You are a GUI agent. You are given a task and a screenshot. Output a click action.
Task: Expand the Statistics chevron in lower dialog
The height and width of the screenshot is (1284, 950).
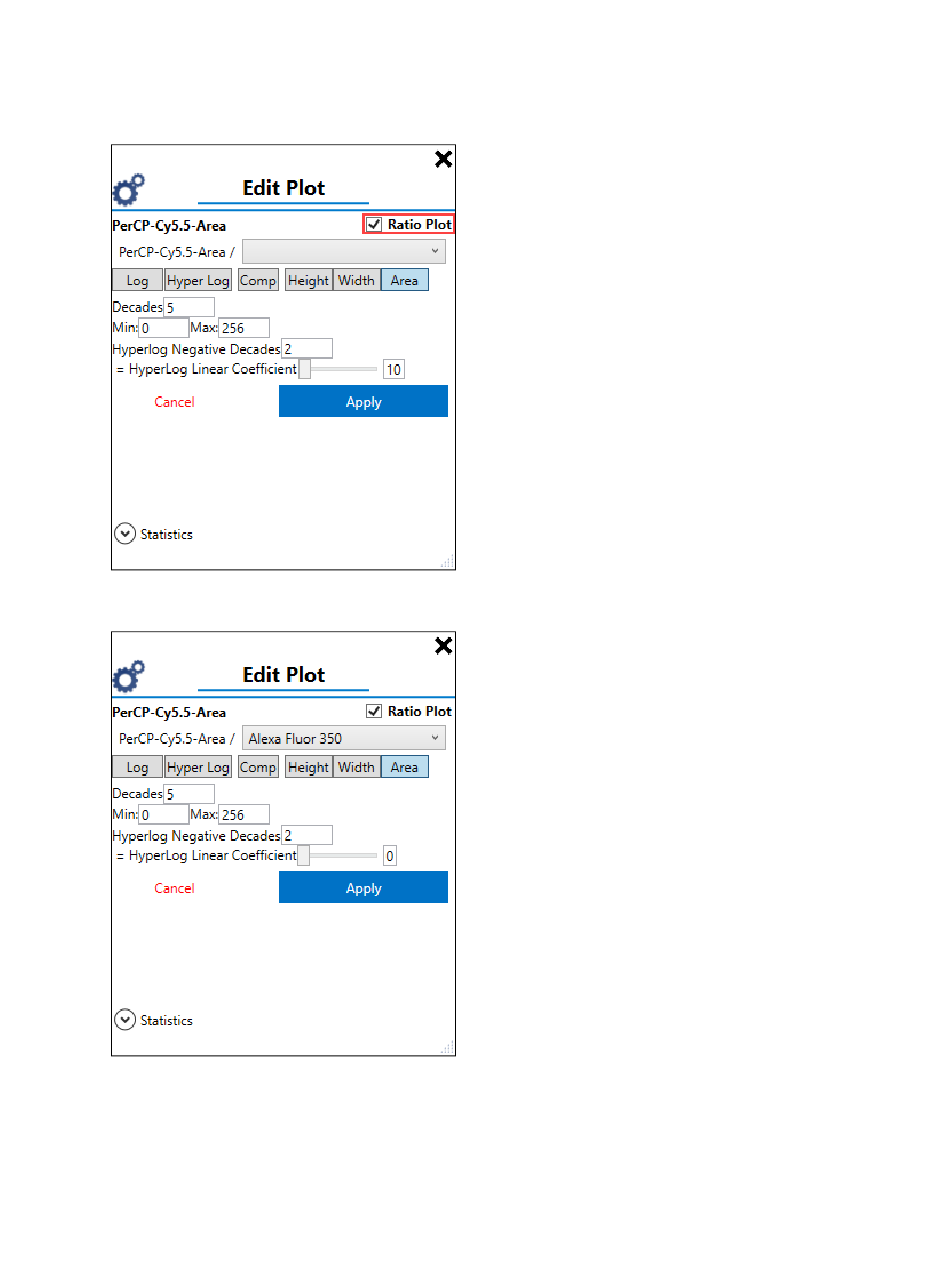124,1020
